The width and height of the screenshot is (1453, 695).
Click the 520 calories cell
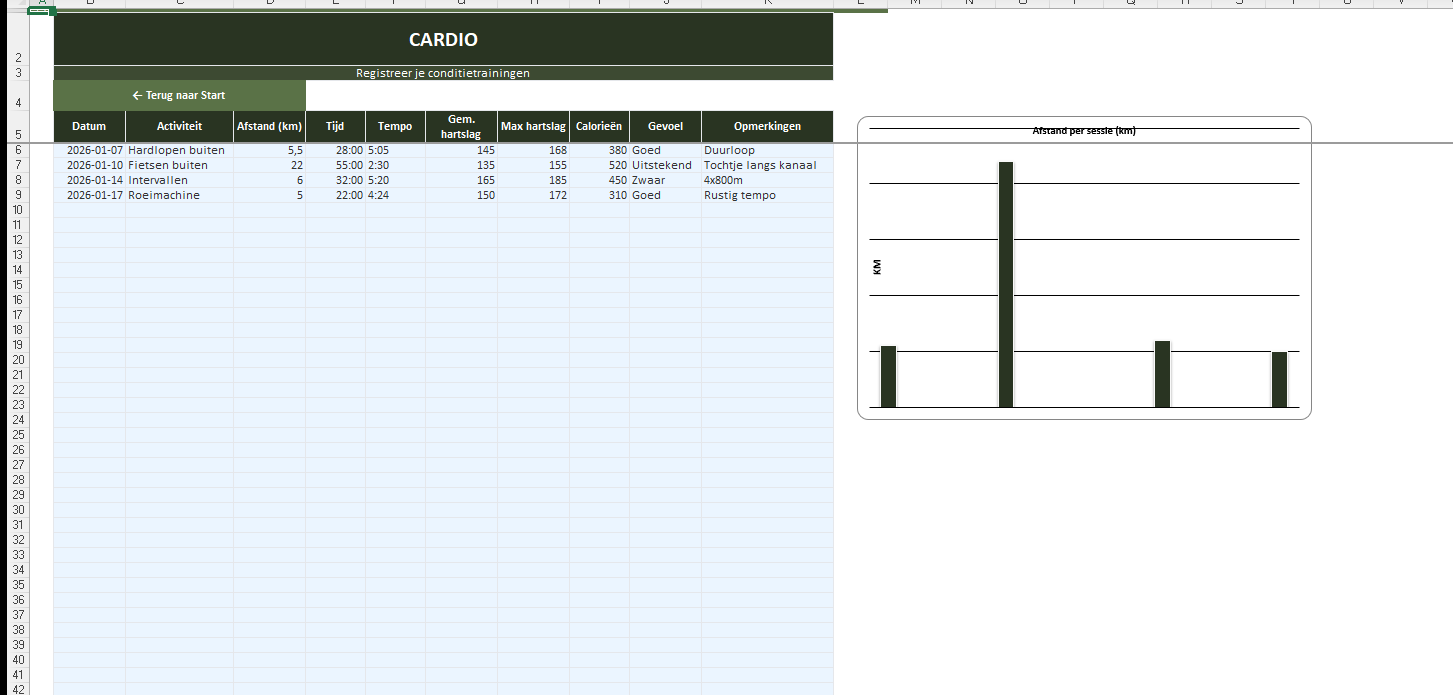[599, 165]
